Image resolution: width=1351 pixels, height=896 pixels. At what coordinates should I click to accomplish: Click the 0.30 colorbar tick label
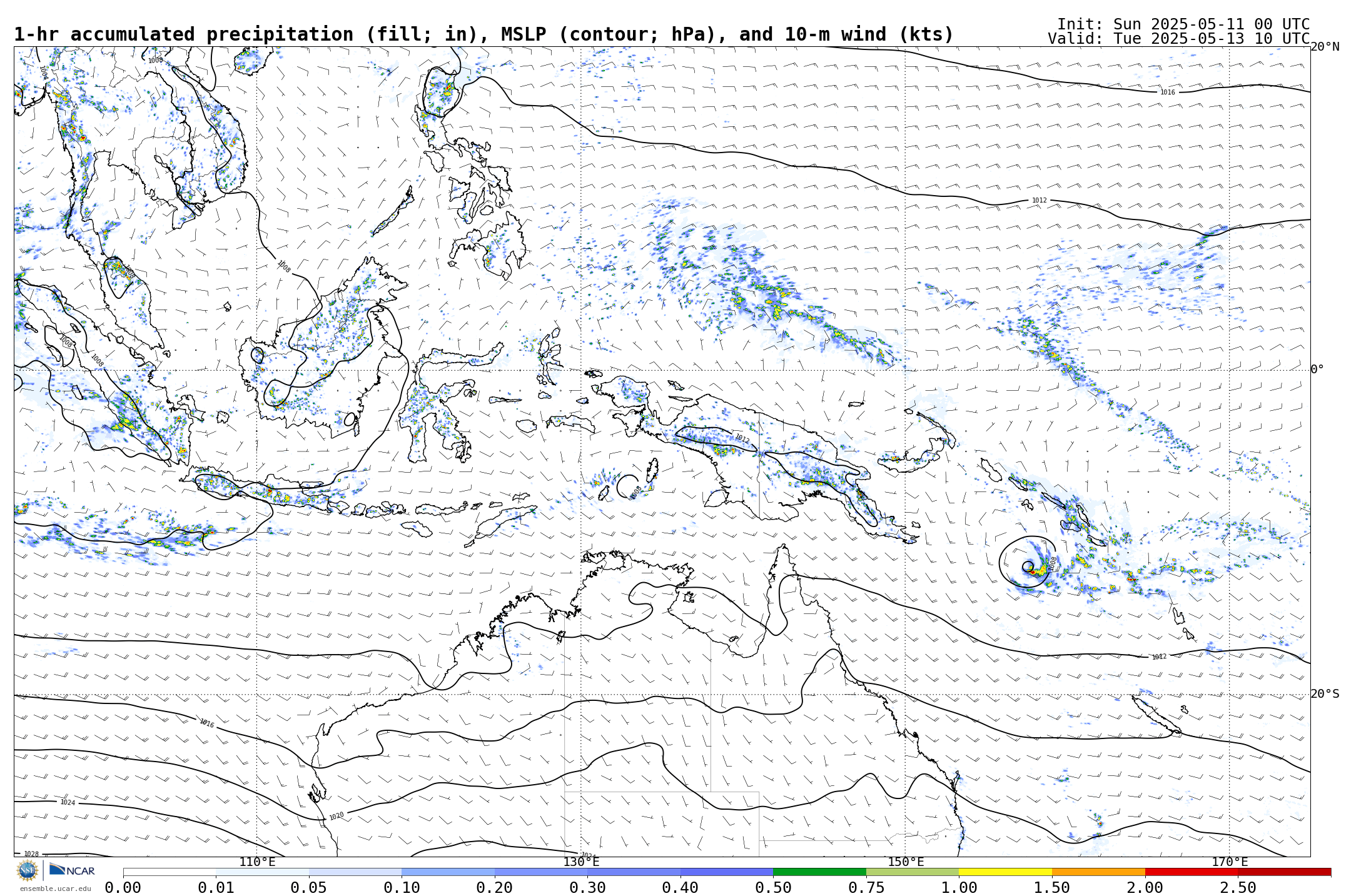point(587,888)
